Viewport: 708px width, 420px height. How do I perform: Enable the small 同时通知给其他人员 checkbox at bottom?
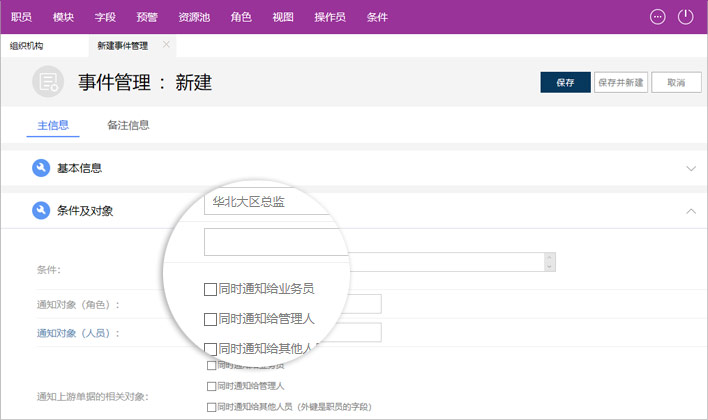point(211,407)
